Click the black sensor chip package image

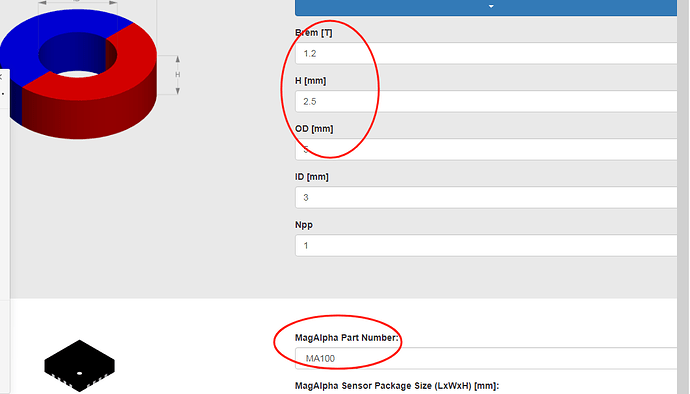80,366
